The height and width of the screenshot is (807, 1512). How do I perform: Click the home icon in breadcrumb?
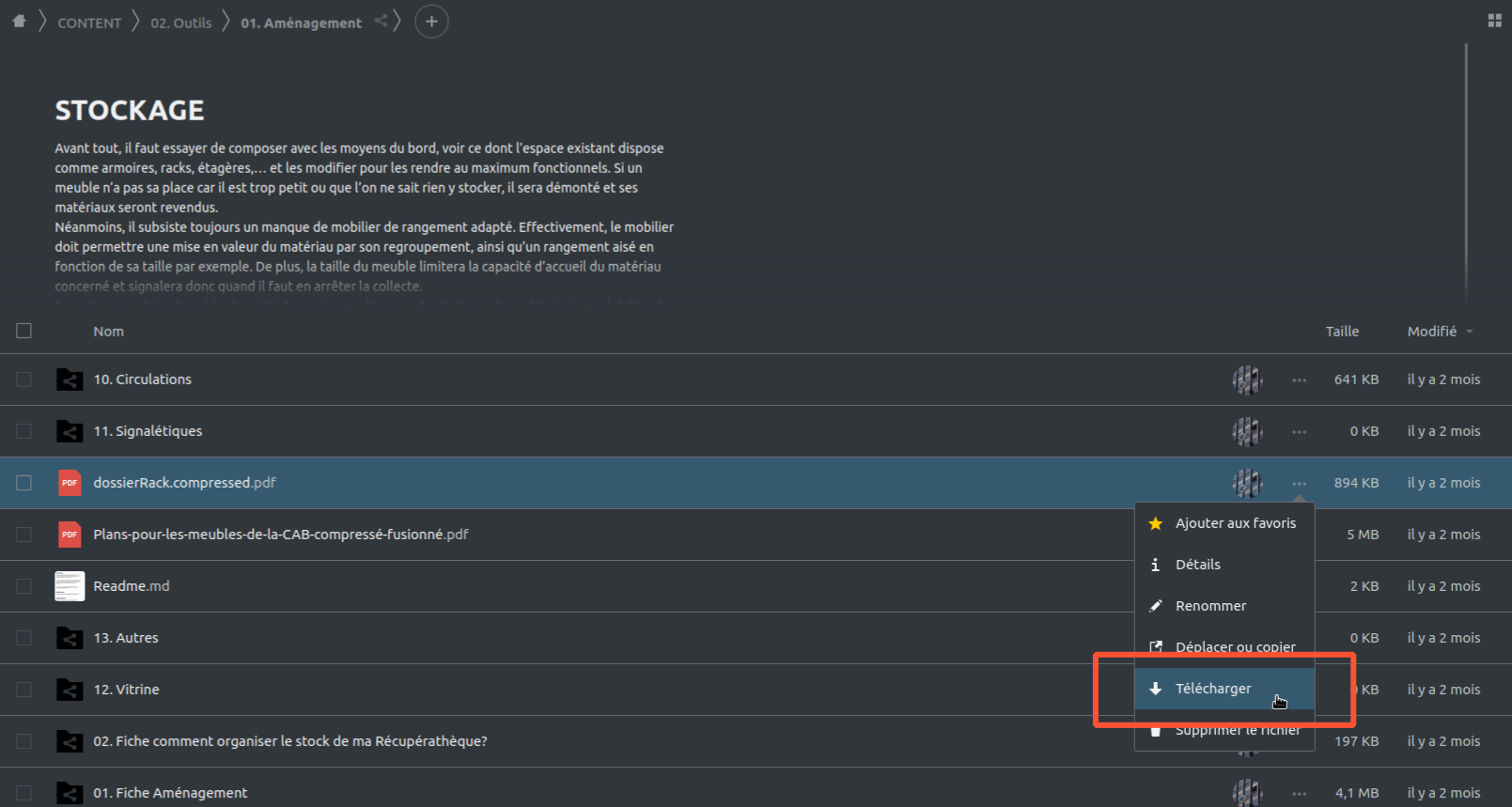(19, 21)
